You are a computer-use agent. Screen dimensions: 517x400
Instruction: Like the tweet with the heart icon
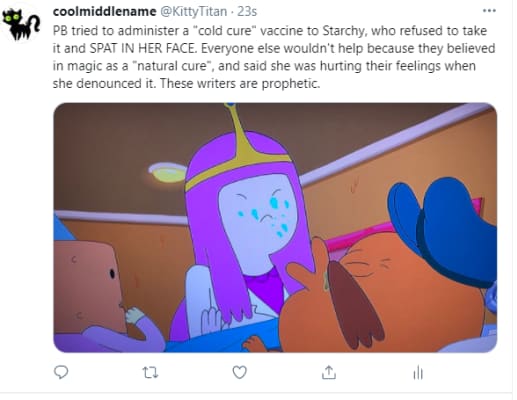pyautogui.click(x=239, y=372)
